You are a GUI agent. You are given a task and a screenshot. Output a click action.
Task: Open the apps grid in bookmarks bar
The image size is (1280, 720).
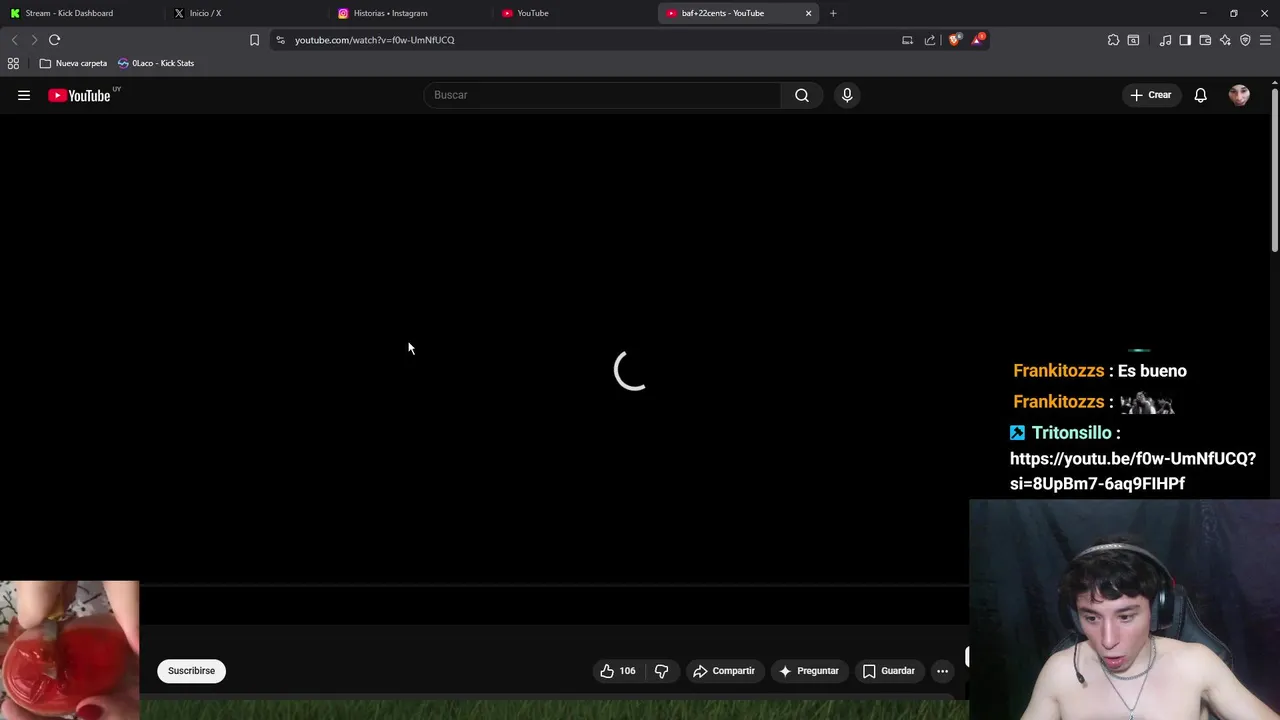(13, 63)
